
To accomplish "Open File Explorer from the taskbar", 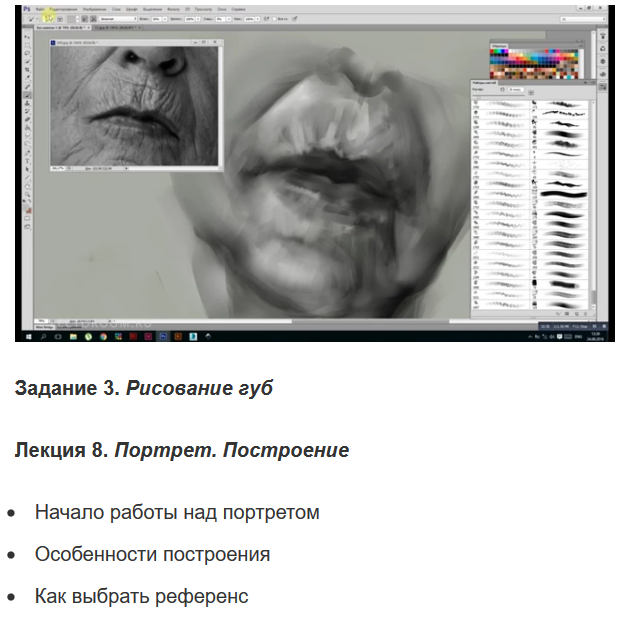I will pyautogui.click(x=73, y=336).
